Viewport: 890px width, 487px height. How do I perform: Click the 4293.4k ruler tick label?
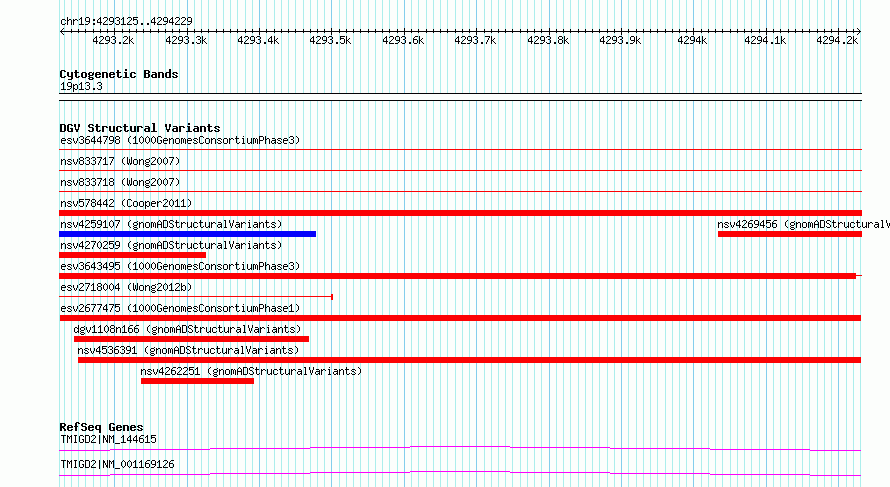click(258, 40)
